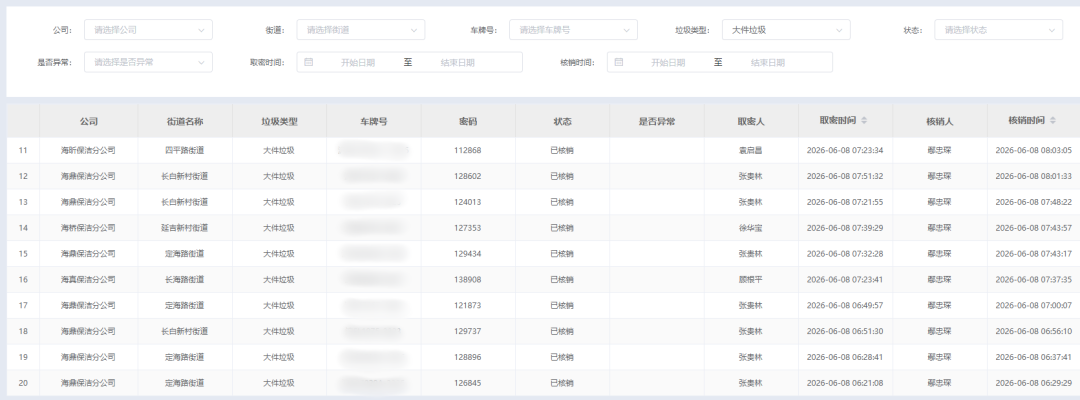Click the calendar icon in 核销时间 range
Viewport: 1080px width, 400px height.
click(619, 62)
